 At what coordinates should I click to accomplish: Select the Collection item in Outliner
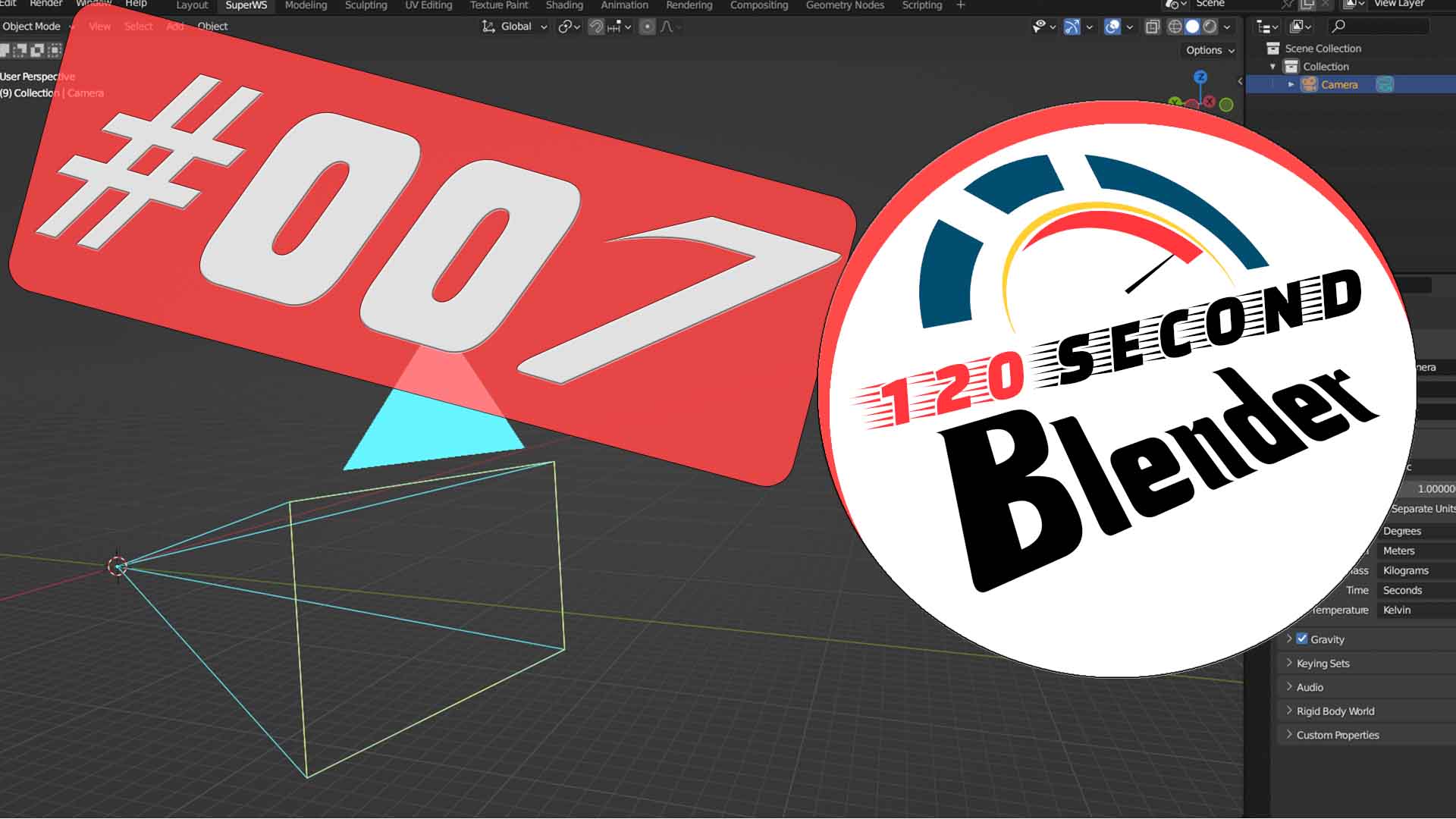pyautogui.click(x=1326, y=67)
